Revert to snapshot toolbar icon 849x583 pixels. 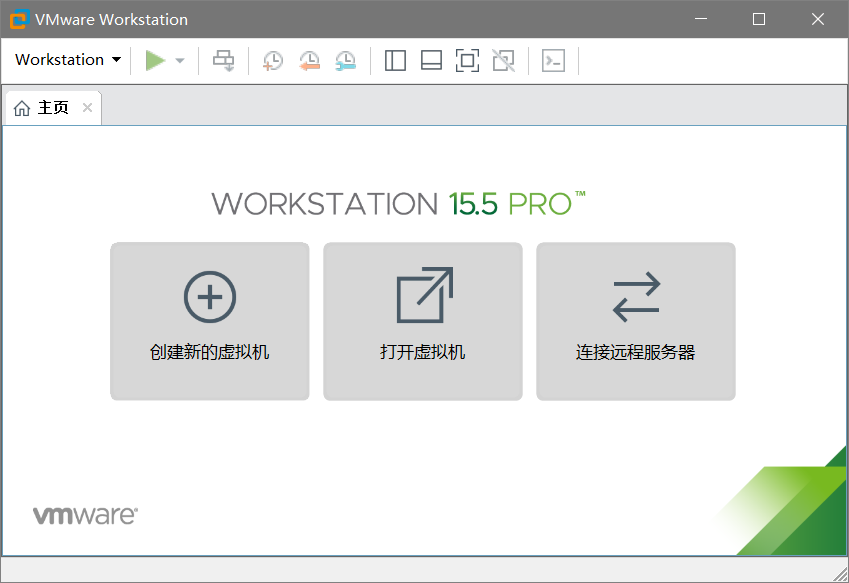pos(309,61)
